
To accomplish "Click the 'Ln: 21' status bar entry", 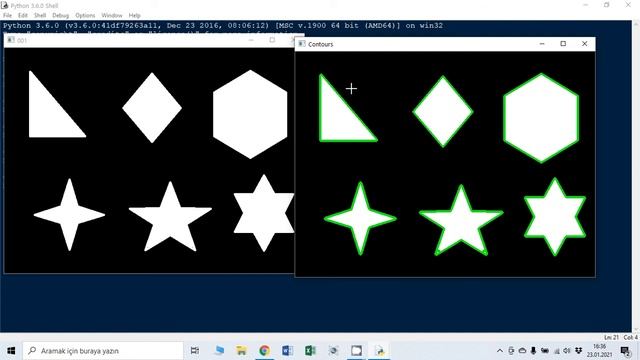I will (x=611, y=338).
